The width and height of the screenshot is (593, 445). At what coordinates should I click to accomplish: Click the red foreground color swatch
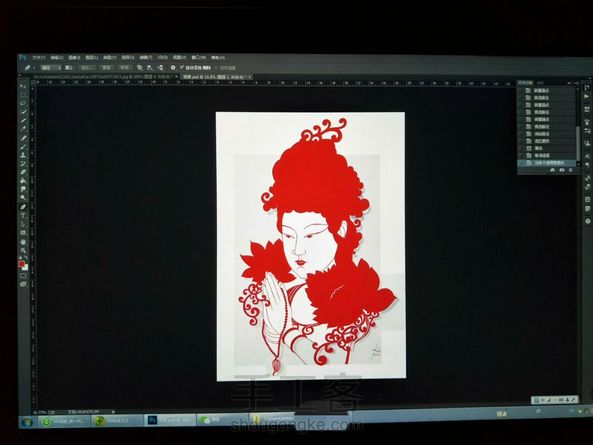22,264
